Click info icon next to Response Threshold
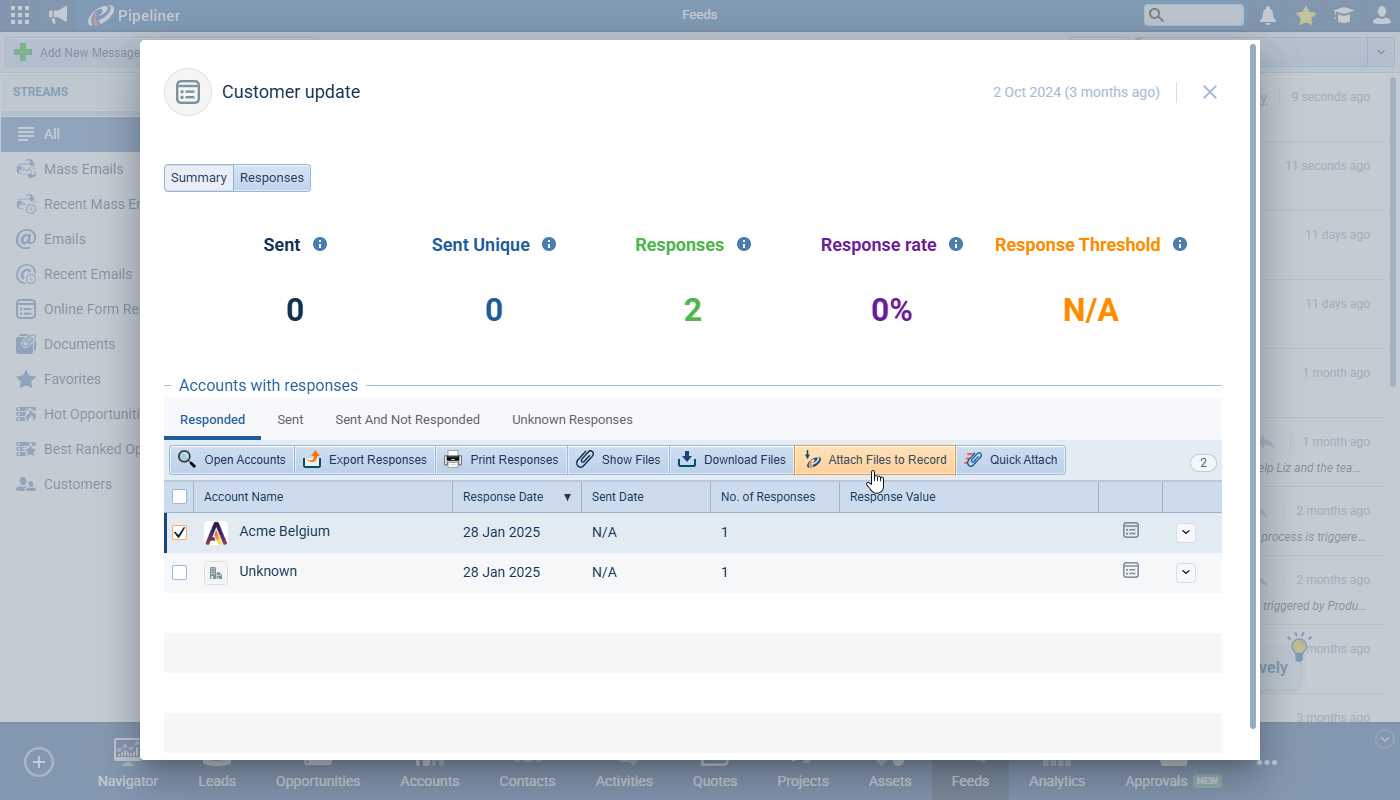The width and height of the screenshot is (1400, 800). pos(1180,244)
